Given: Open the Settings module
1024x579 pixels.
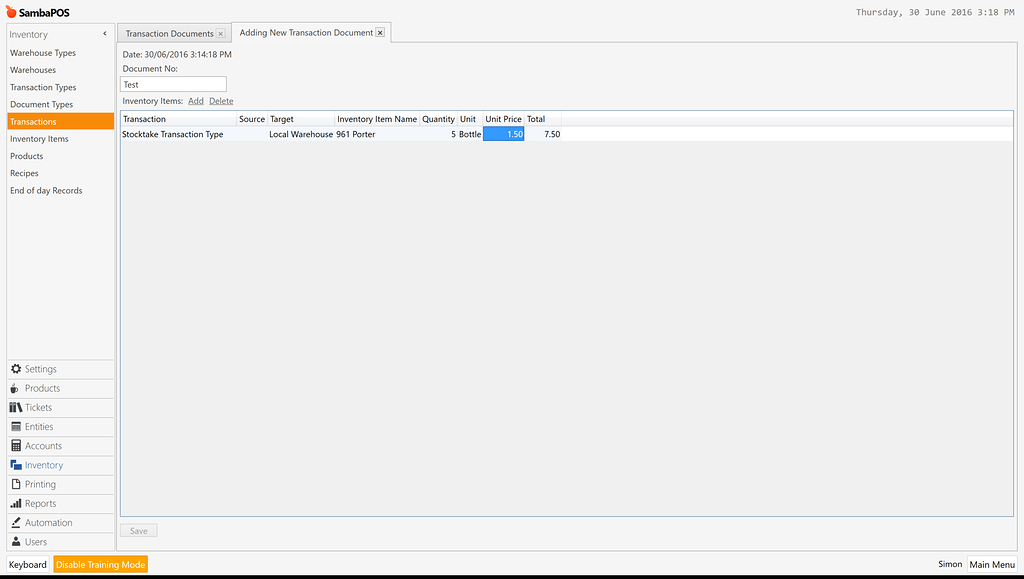Looking at the screenshot, I should tap(40, 368).
